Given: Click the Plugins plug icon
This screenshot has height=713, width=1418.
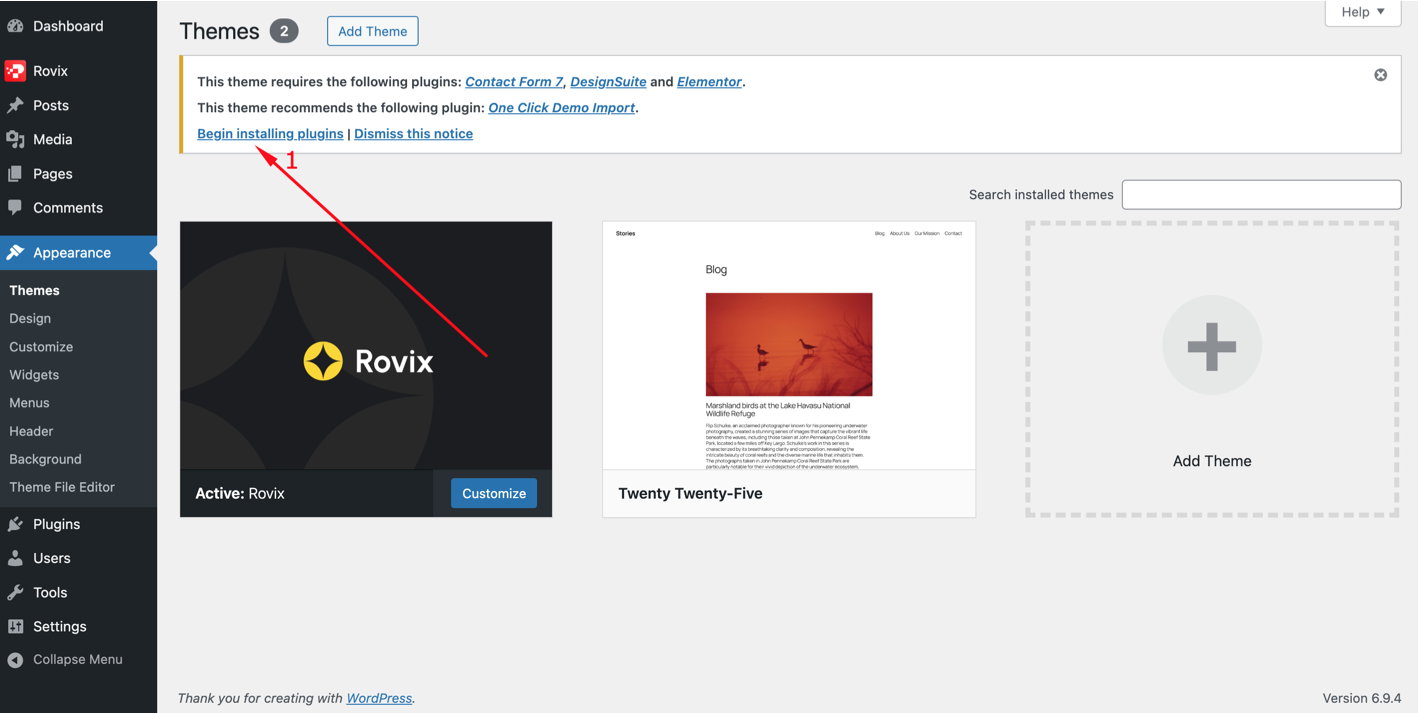Looking at the screenshot, I should [15, 524].
